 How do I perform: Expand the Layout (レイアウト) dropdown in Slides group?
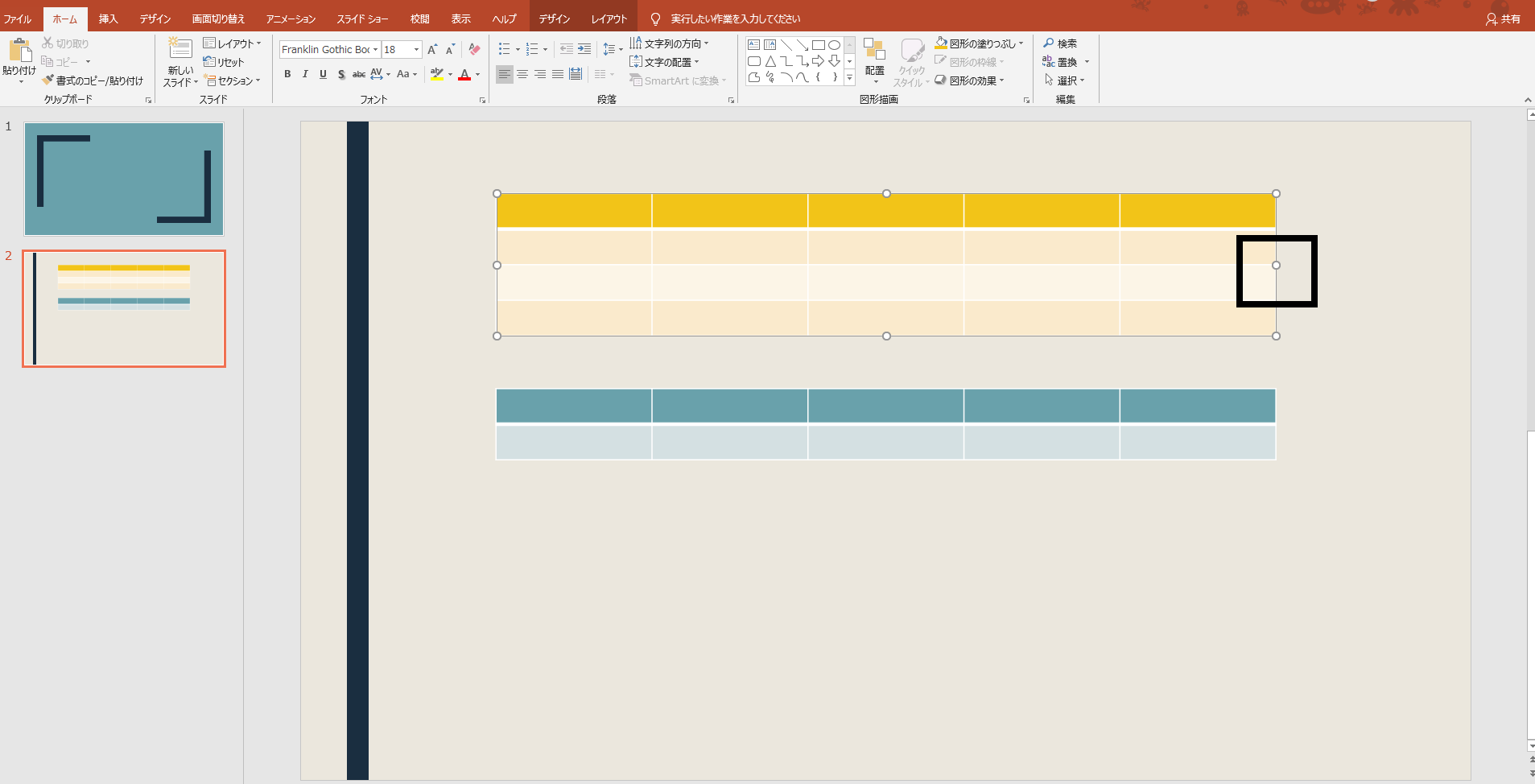233,43
